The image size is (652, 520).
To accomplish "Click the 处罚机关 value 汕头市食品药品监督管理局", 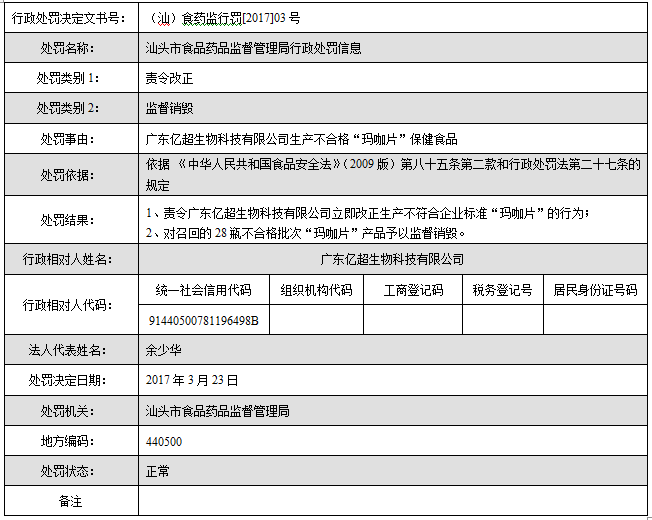I will coord(217,411).
